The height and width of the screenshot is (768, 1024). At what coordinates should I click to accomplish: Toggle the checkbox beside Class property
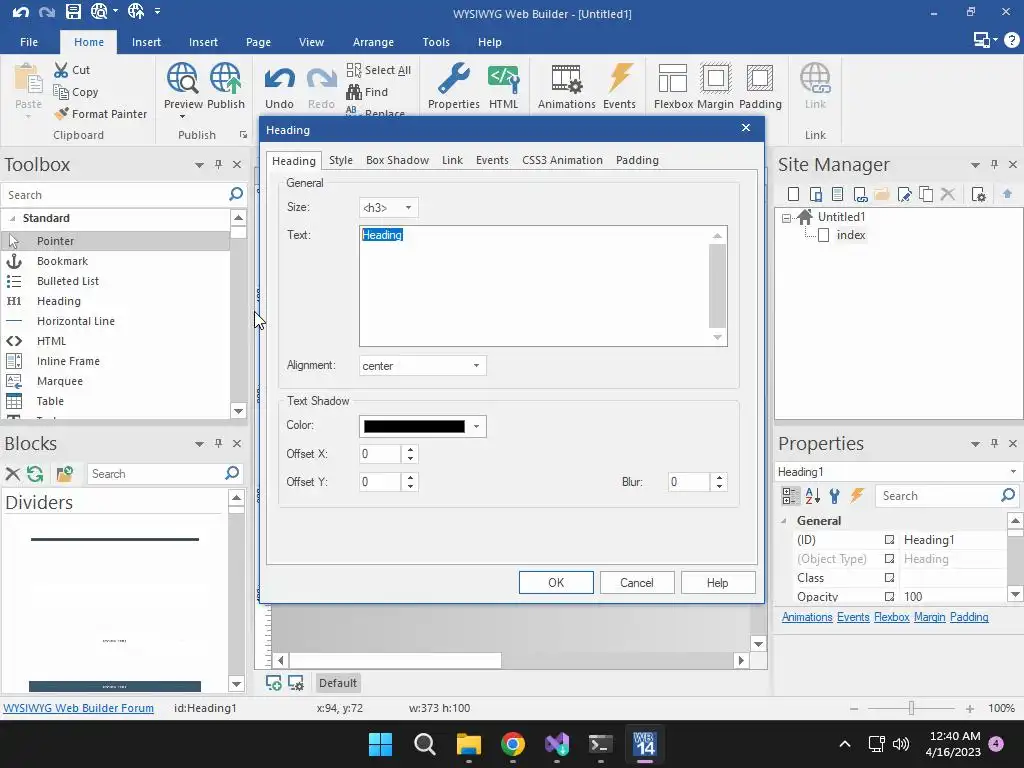point(889,577)
